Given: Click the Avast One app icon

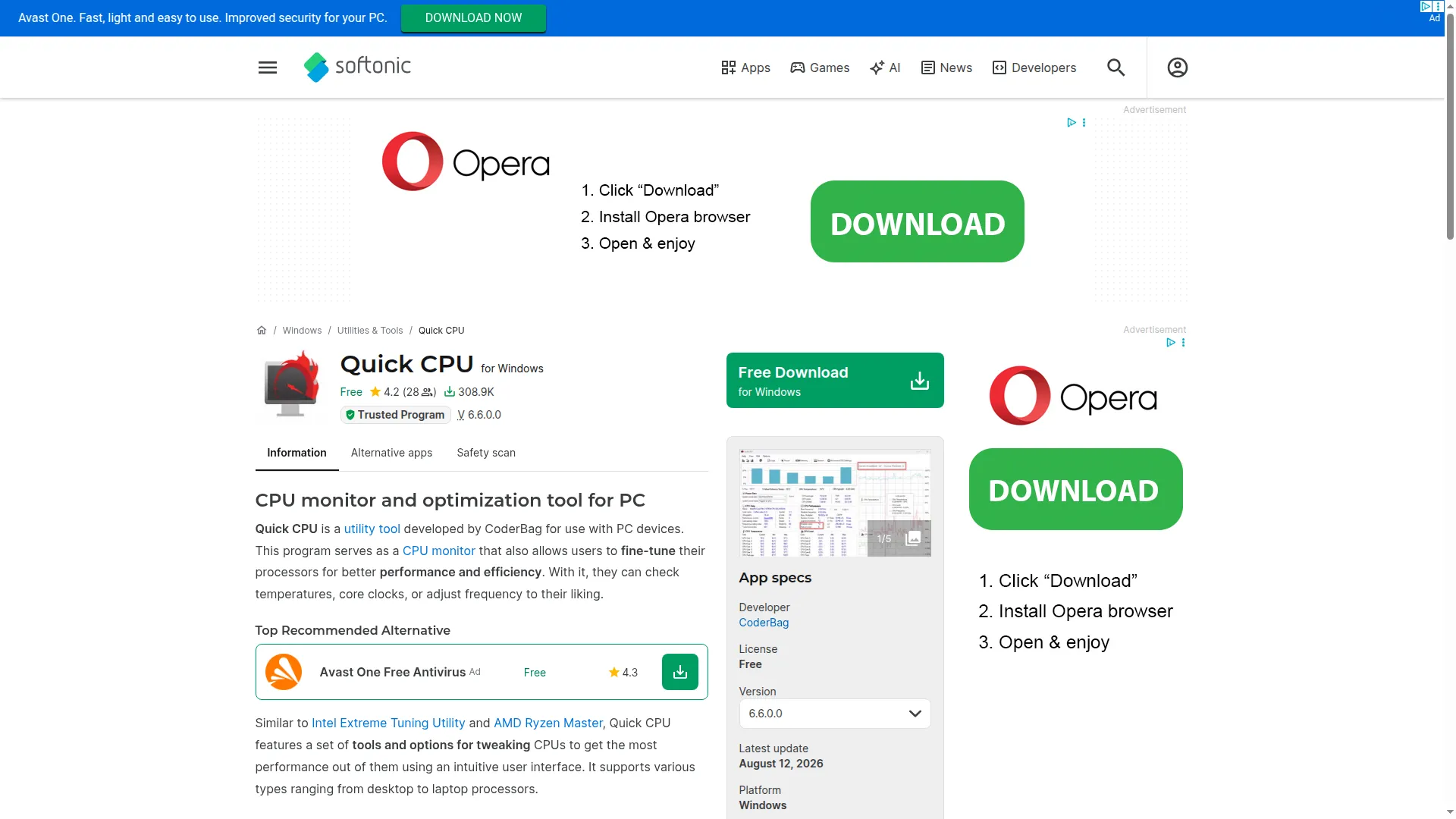Looking at the screenshot, I should [x=284, y=672].
